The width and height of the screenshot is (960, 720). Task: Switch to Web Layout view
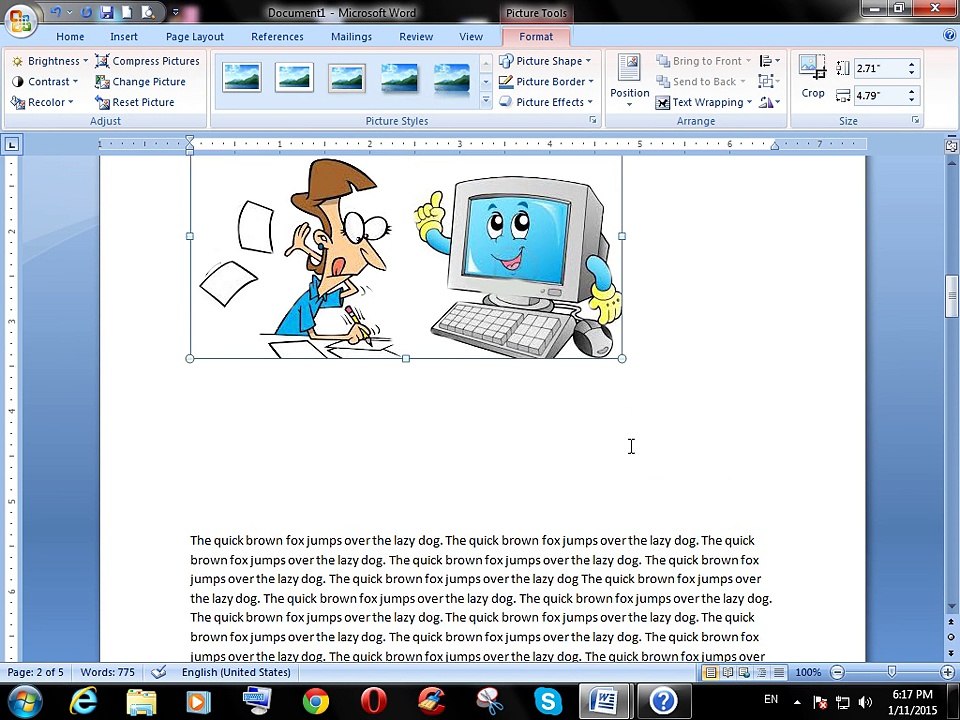[x=744, y=672]
